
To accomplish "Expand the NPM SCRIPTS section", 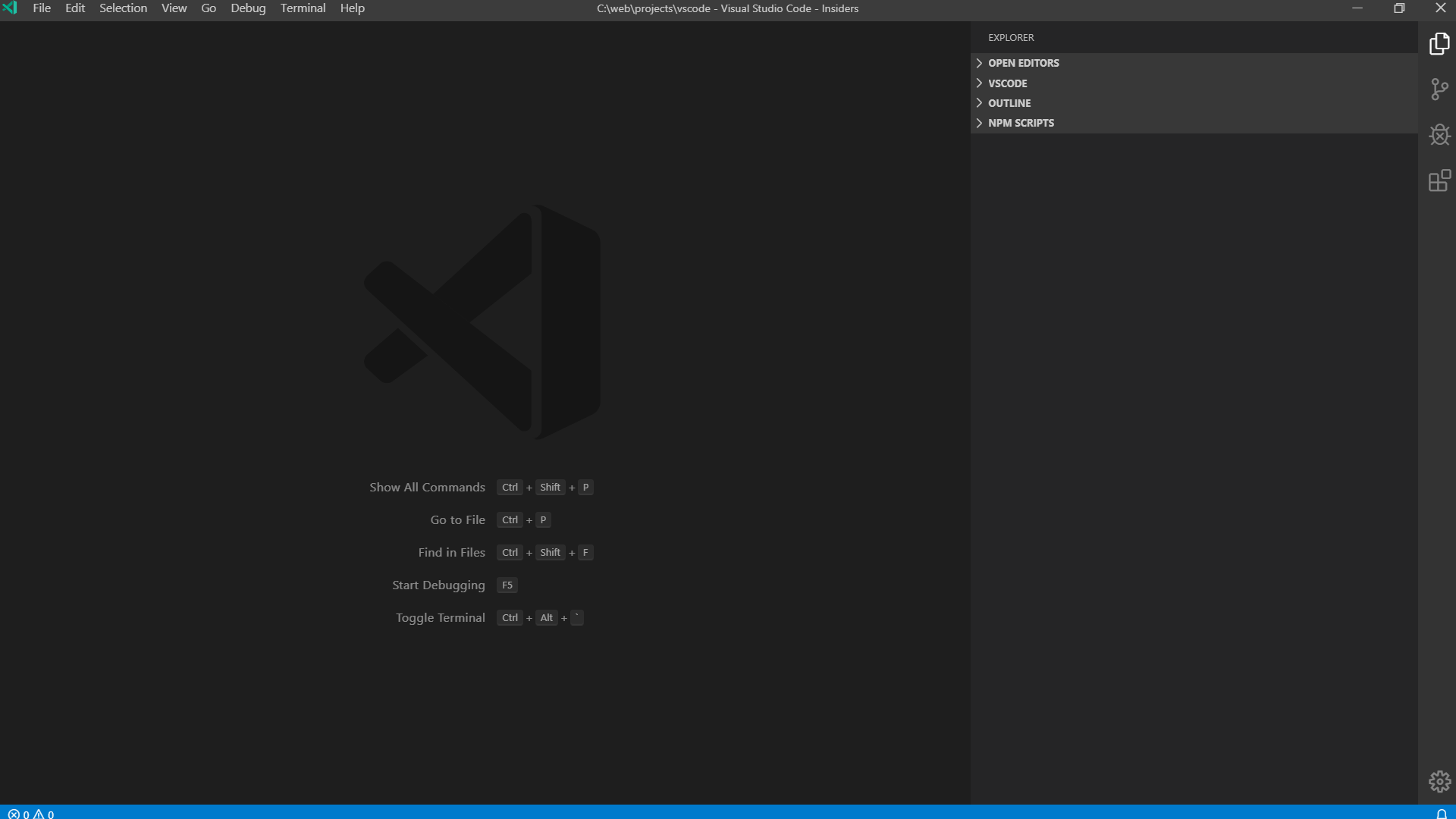I will click(x=1021, y=122).
